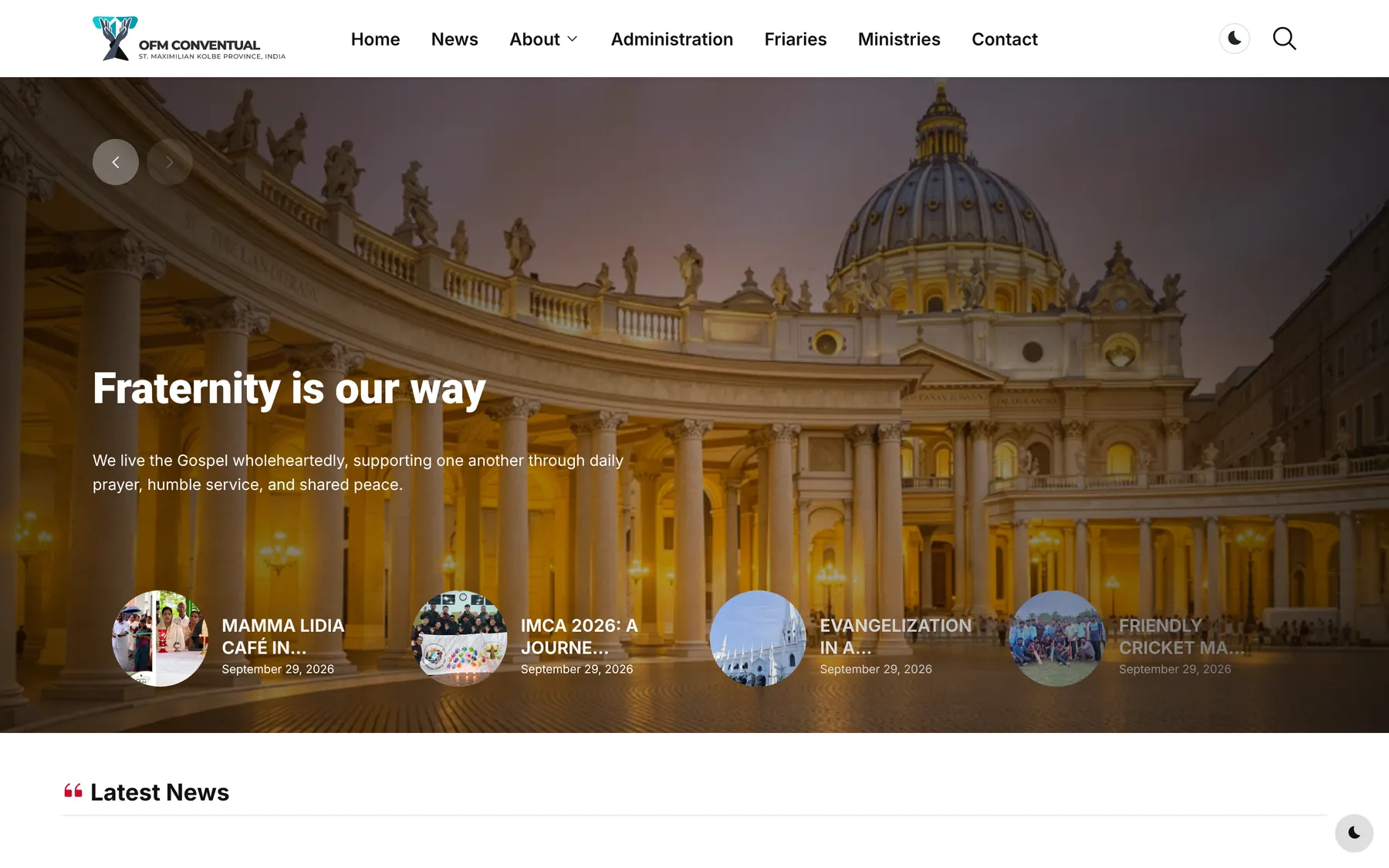Go to next hero slide arrow
This screenshot has width=1389, height=868.
[x=170, y=162]
